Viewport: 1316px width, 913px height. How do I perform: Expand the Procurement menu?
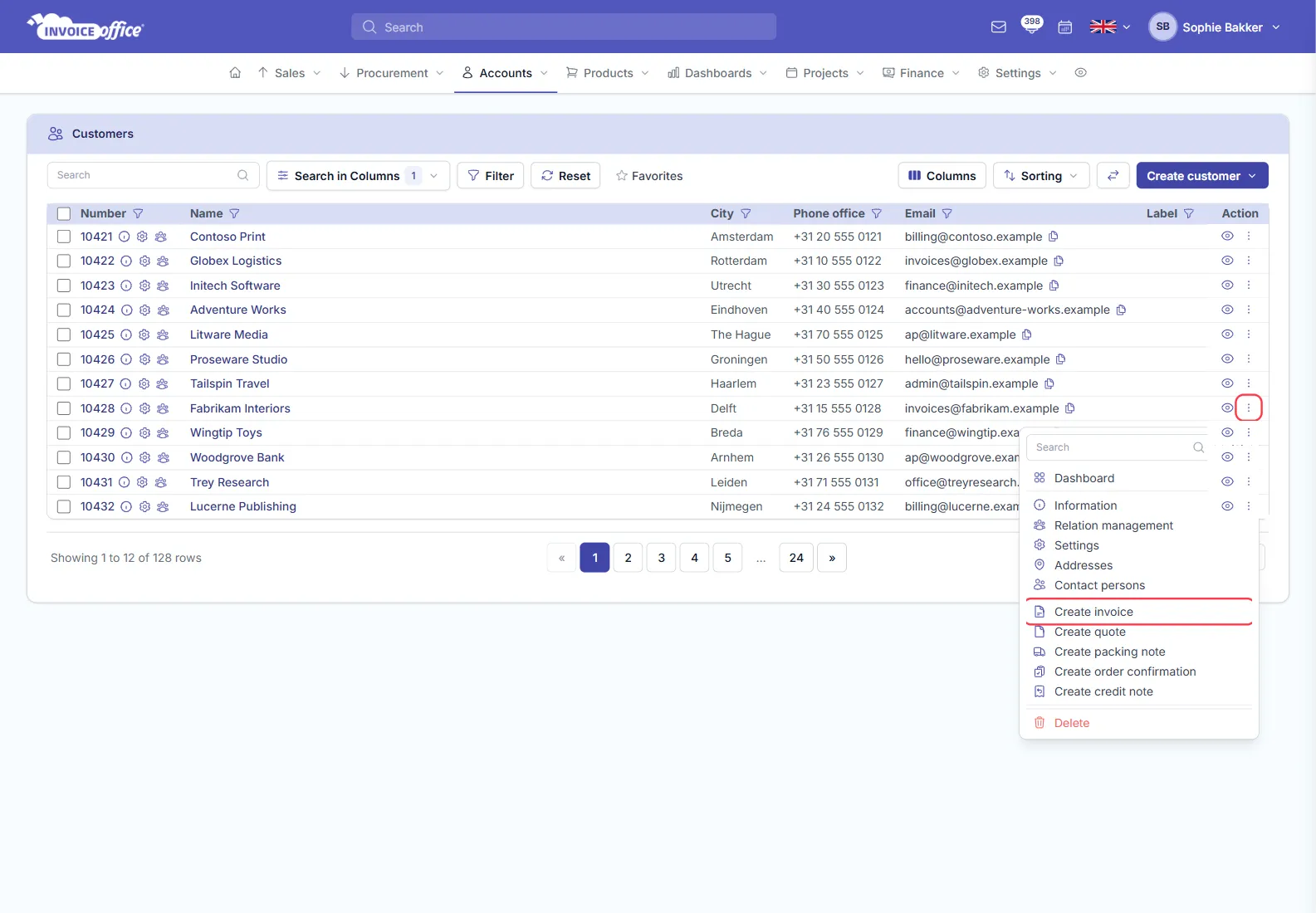(392, 73)
